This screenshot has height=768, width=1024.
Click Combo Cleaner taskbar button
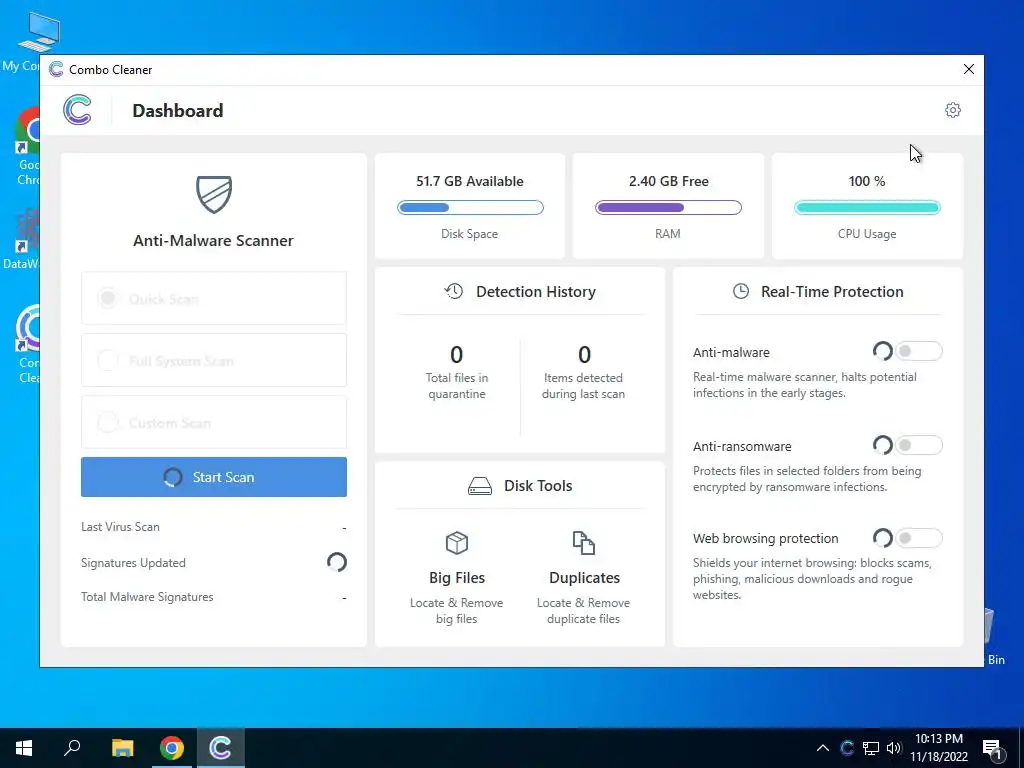tap(220, 748)
